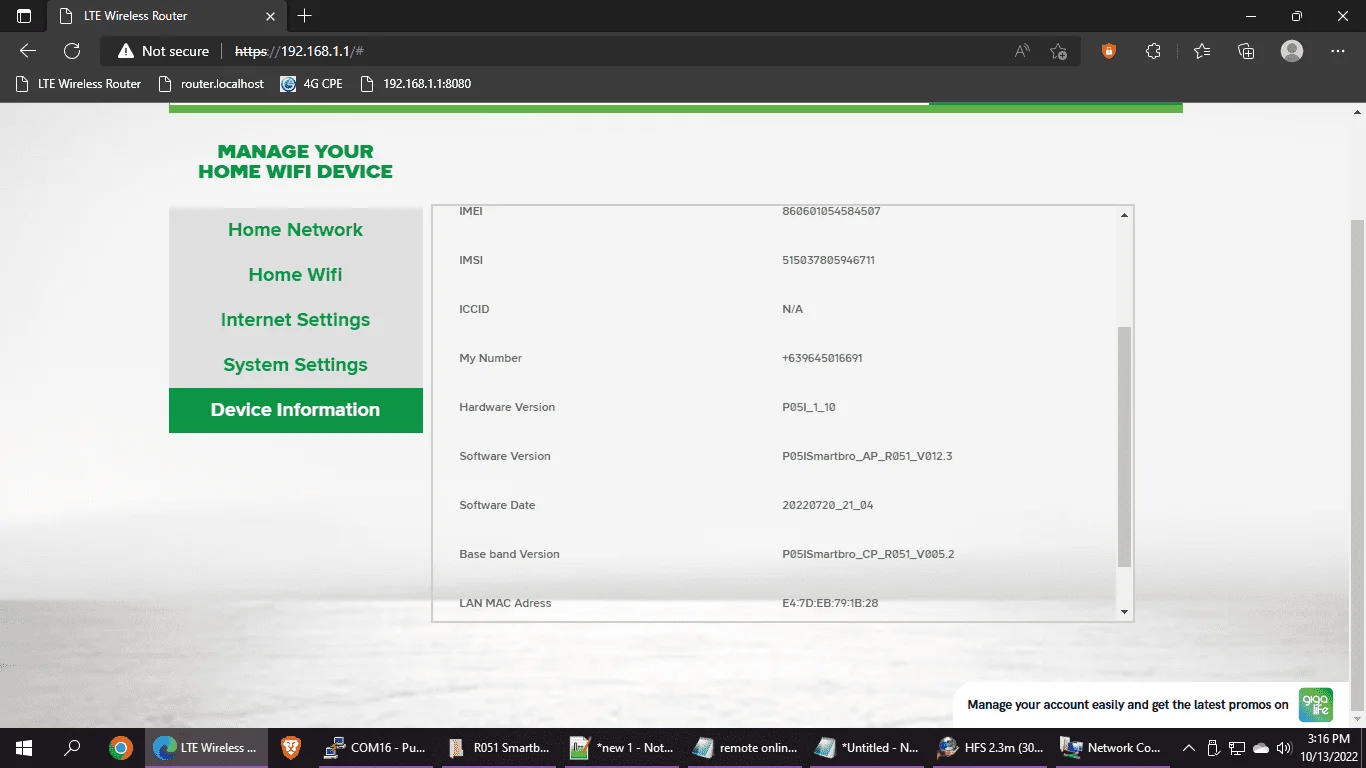This screenshot has height=768, width=1366.
Task: Reload the page with the Refresh icon
Action: pos(72,51)
